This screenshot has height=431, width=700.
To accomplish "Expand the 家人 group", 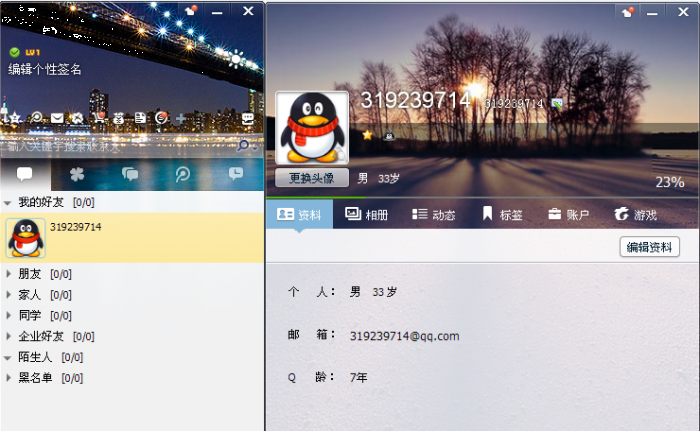I will tap(8, 295).
